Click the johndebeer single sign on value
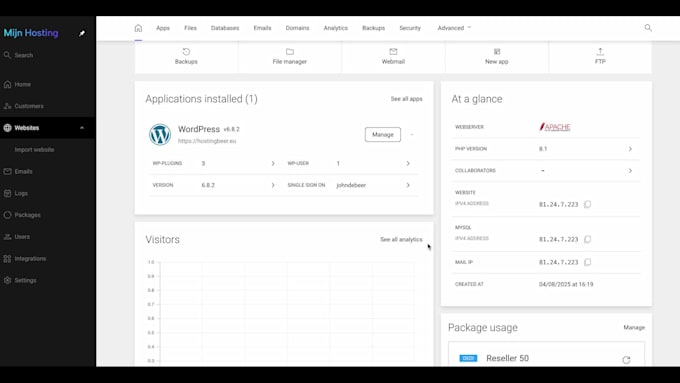Viewport: 680px width, 383px height. 351,185
